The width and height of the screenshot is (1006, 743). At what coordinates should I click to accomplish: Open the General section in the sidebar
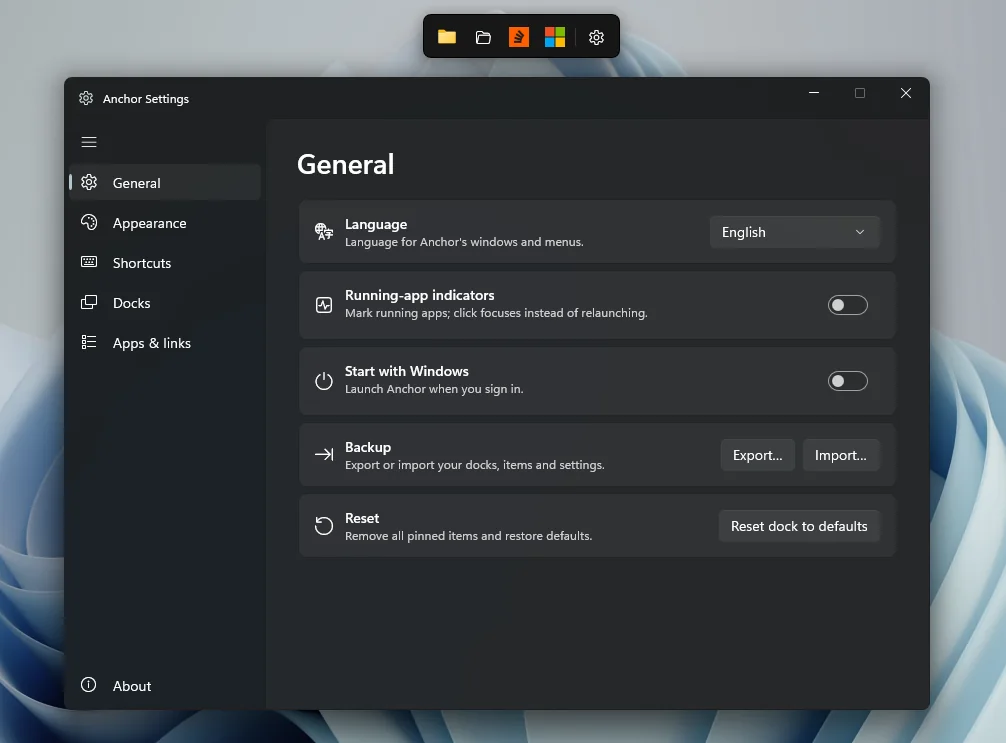166,183
